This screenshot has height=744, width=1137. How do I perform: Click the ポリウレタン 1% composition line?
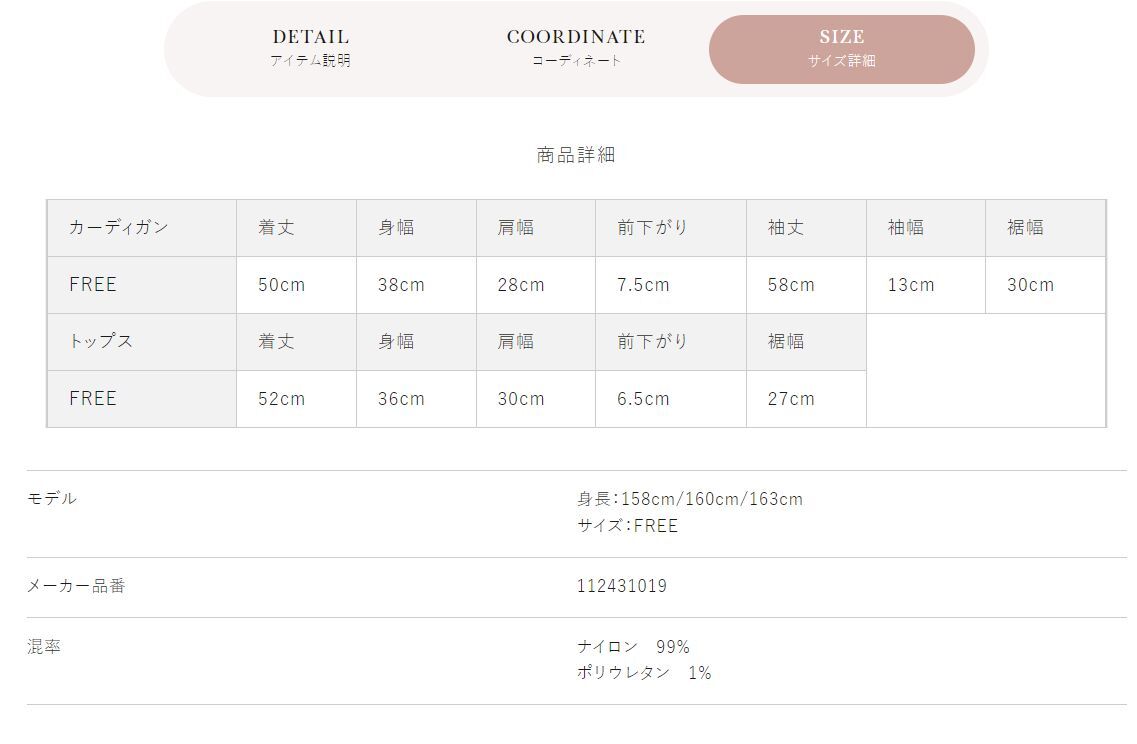(x=644, y=673)
